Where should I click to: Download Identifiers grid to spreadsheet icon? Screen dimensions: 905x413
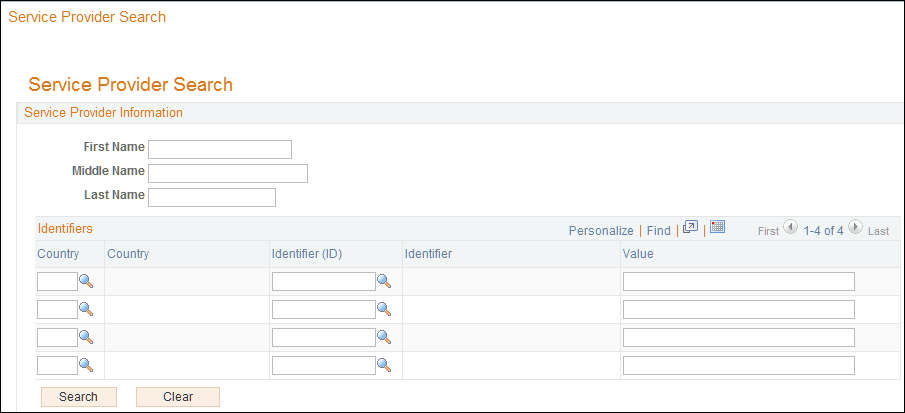point(717,227)
